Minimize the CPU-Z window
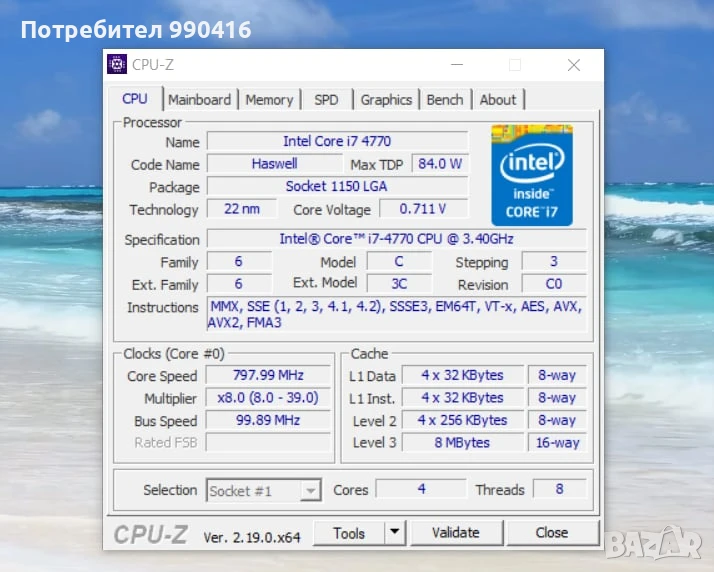714x572 pixels. point(457,65)
